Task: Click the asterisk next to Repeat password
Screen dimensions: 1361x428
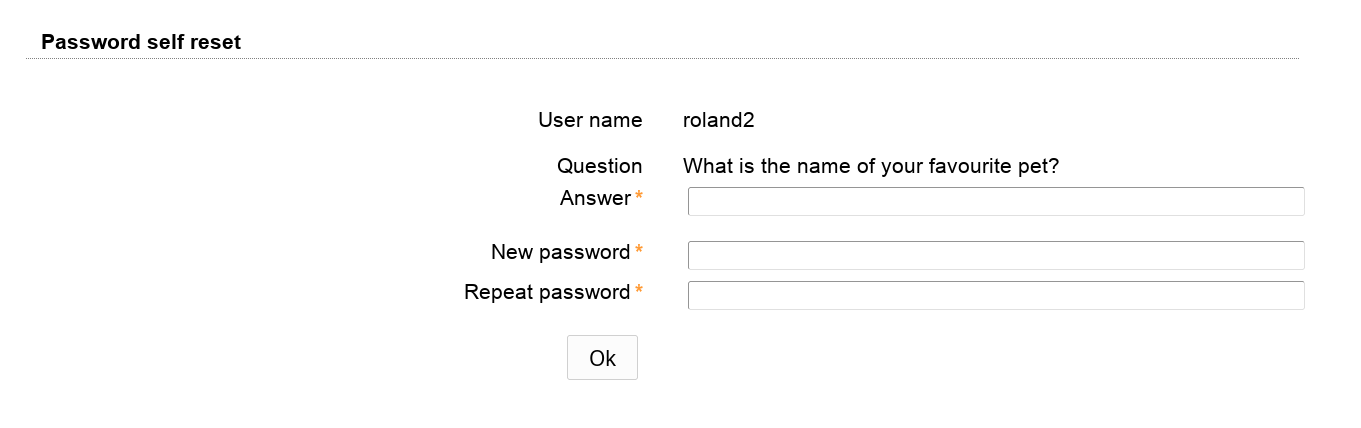Action: coord(639,291)
